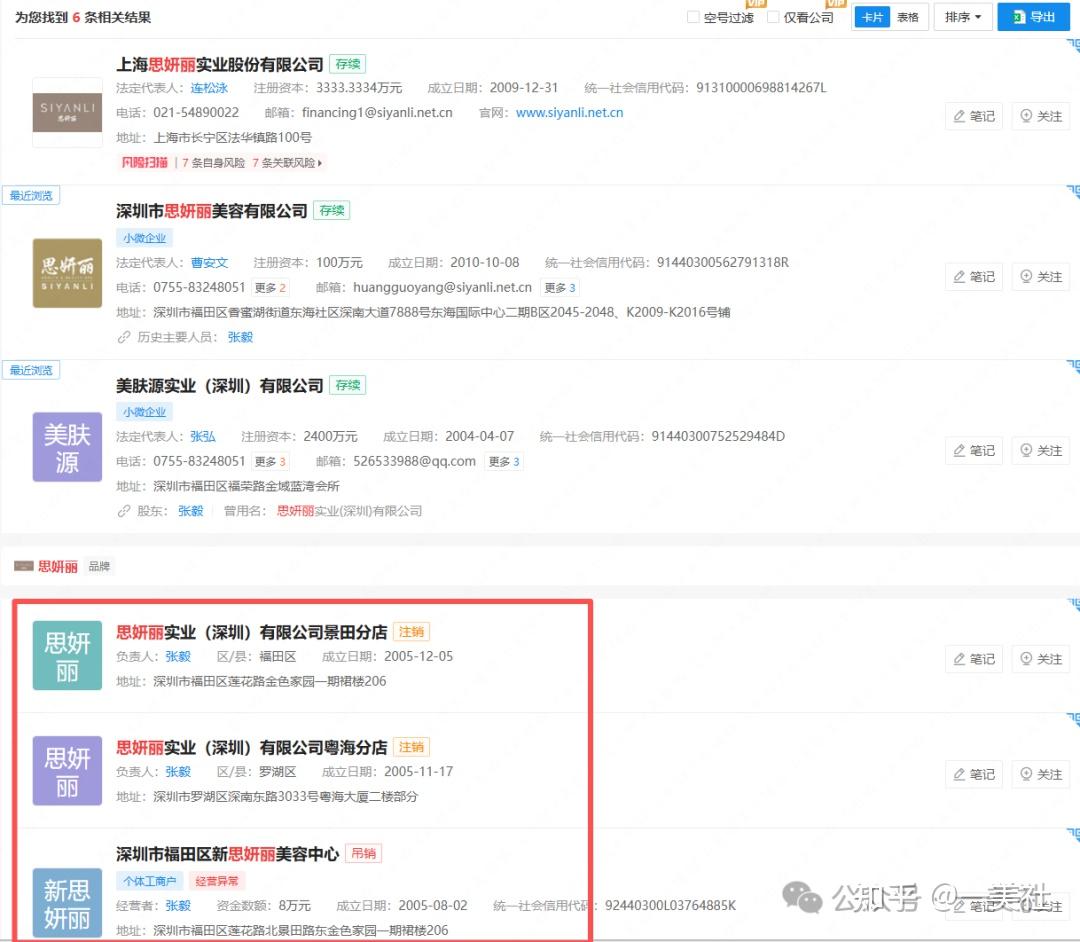The height and width of the screenshot is (942, 1080).
Task: Click credit code 91310000698814267L
Action: click(x=761, y=88)
